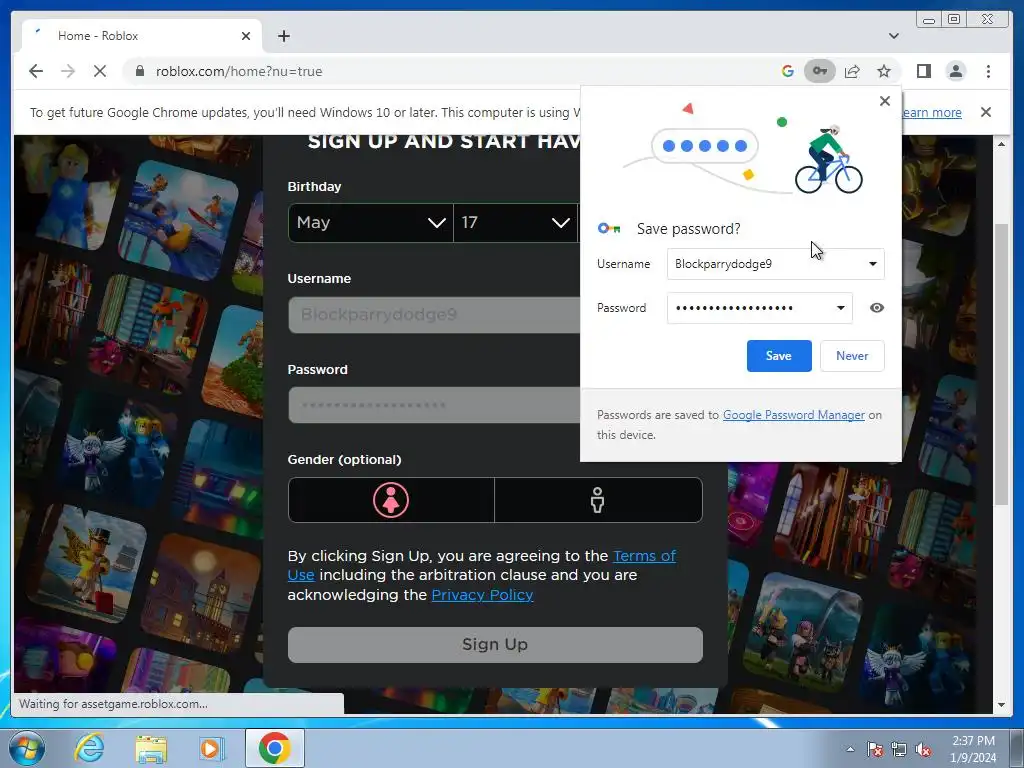Open the birthday day dropdown showing 17
The image size is (1024, 768).
(515, 223)
